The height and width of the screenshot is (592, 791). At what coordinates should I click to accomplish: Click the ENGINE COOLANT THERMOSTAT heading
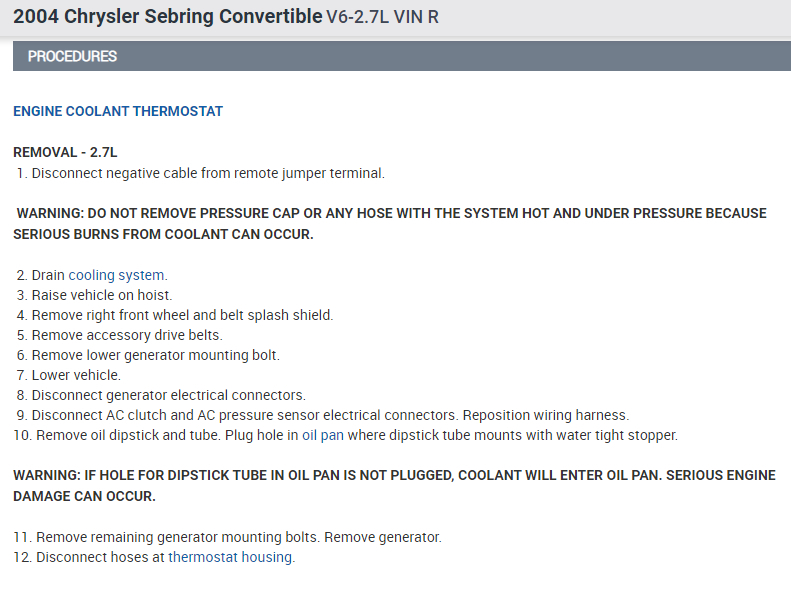click(118, 111)
